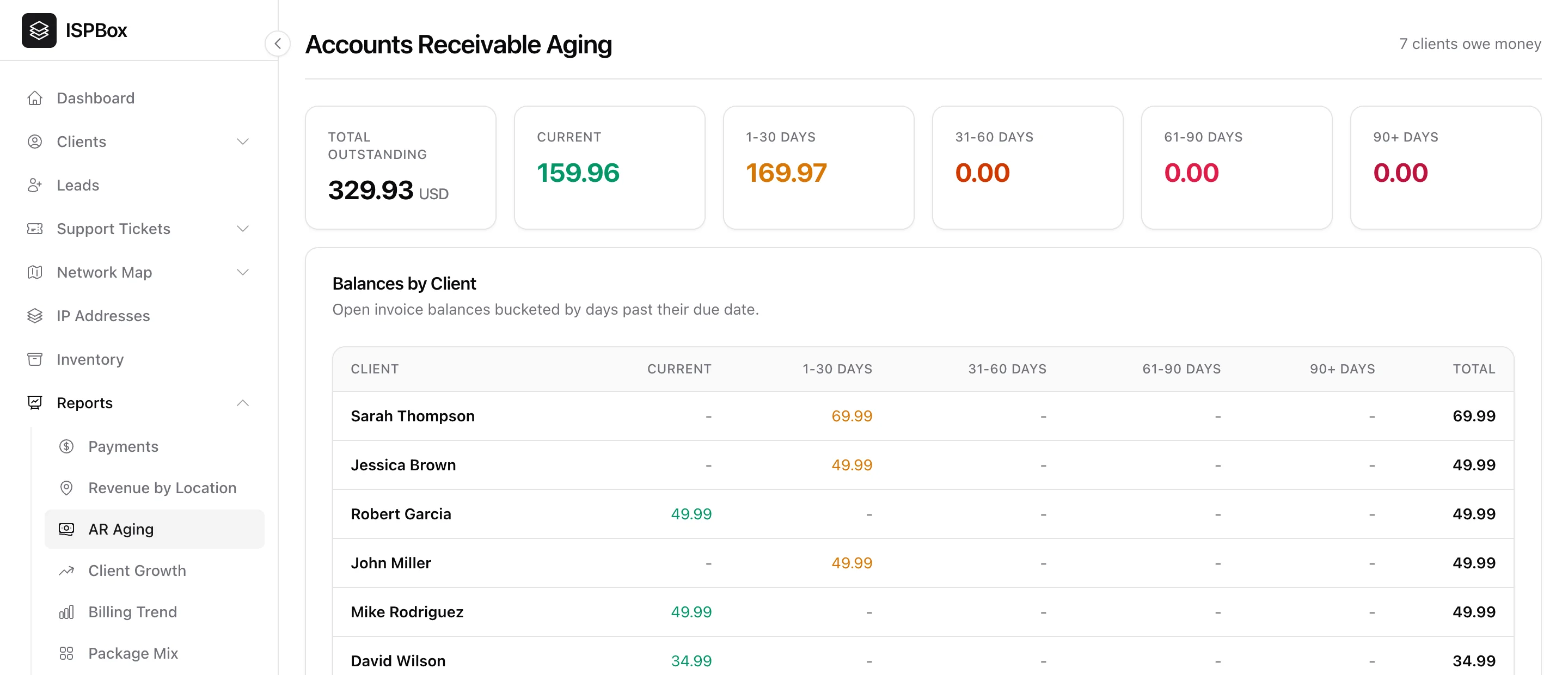Click the 1-30 DAYS table column header
Screen dimensions: 1568x675
837,369
